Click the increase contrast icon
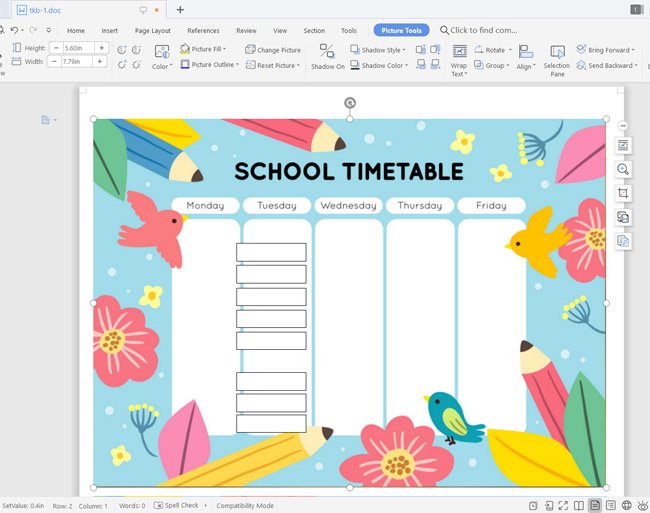The height and width of the screenshot is (513, 650). click(122, 50)
